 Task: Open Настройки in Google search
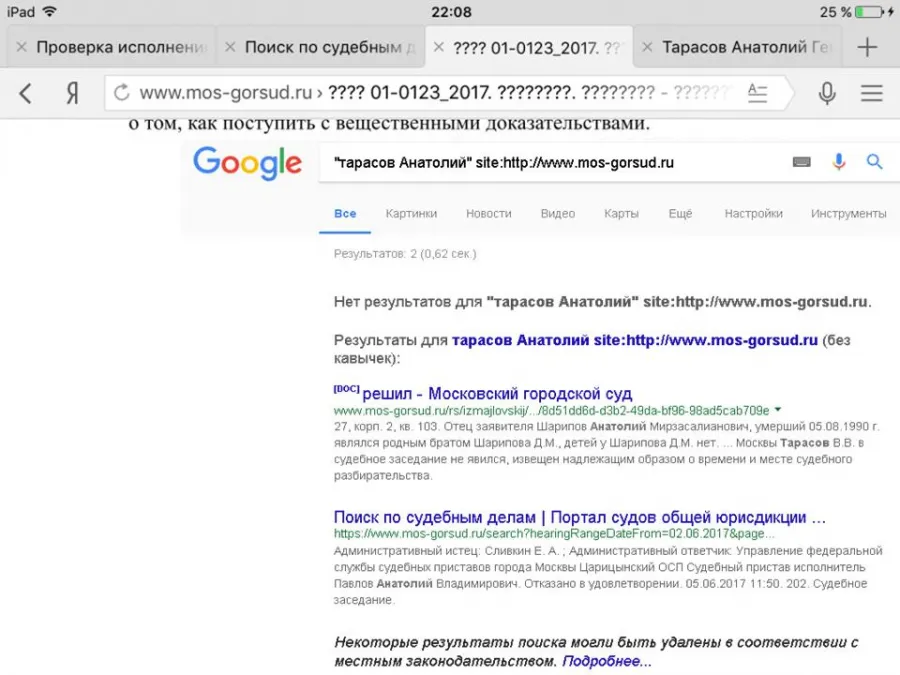point(753,214)
